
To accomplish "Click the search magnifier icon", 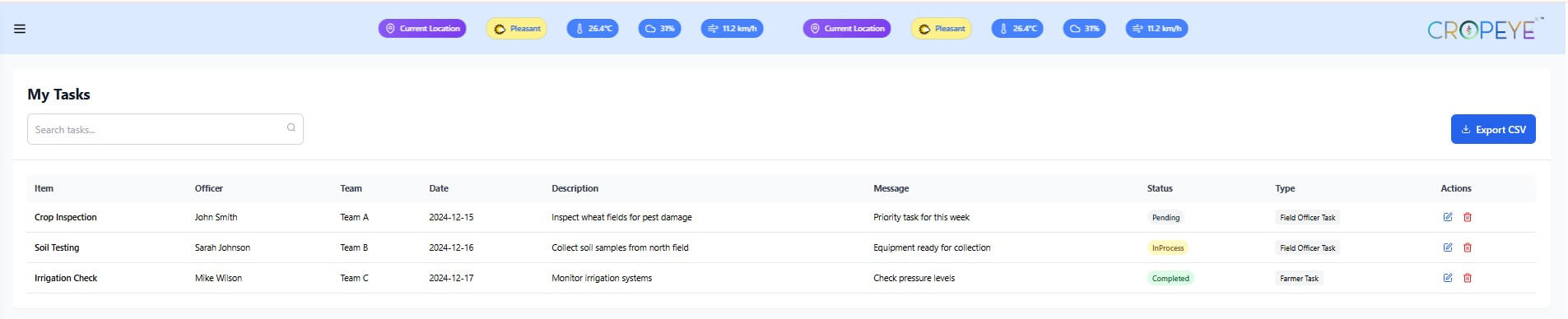I will (291, 127).
